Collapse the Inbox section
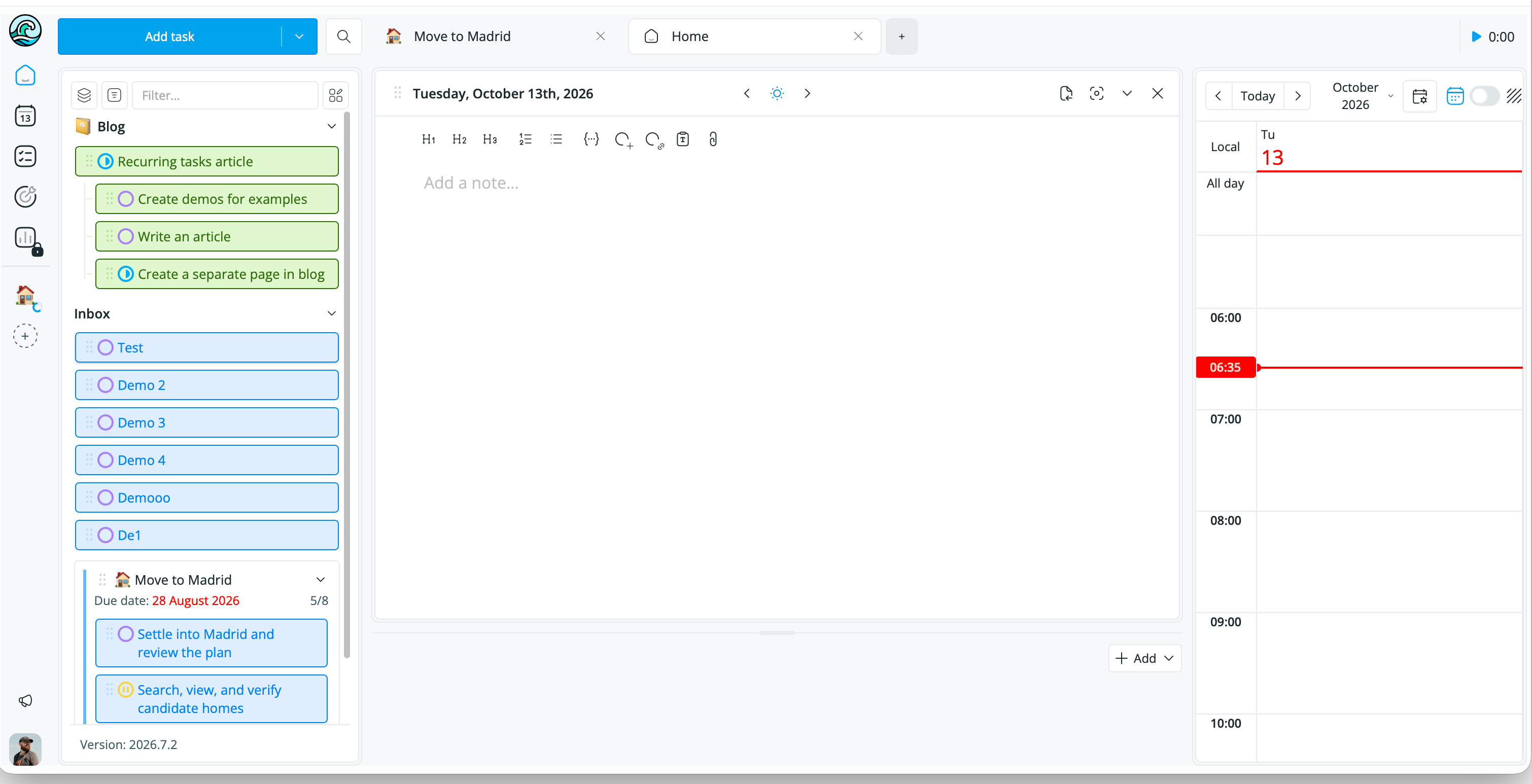This screenshot has height=784, width=1532. click(x=331, y=313)
